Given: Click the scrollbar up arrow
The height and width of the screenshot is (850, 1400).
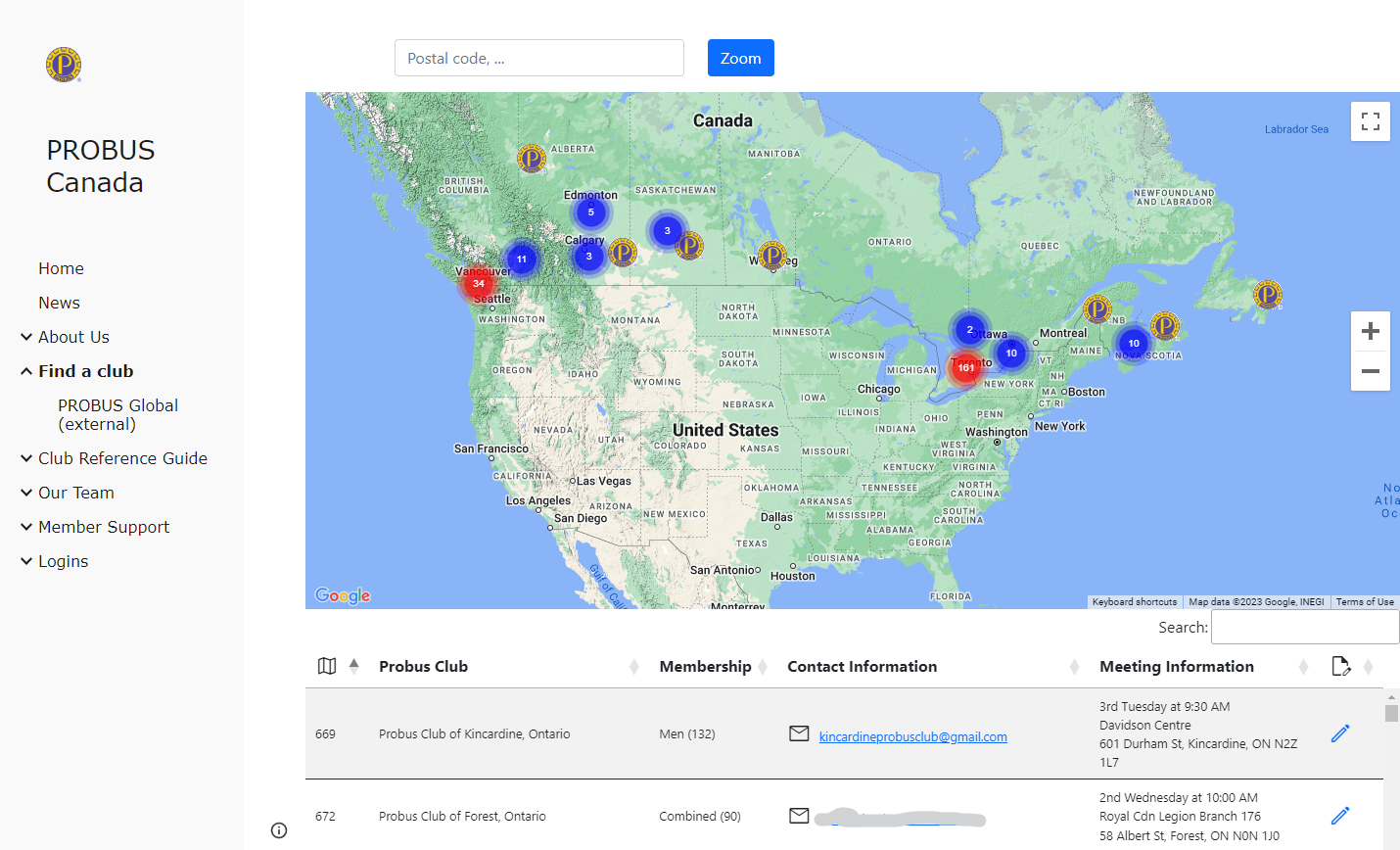Looking at the screenshot, I should click(x=1391, y=696).
